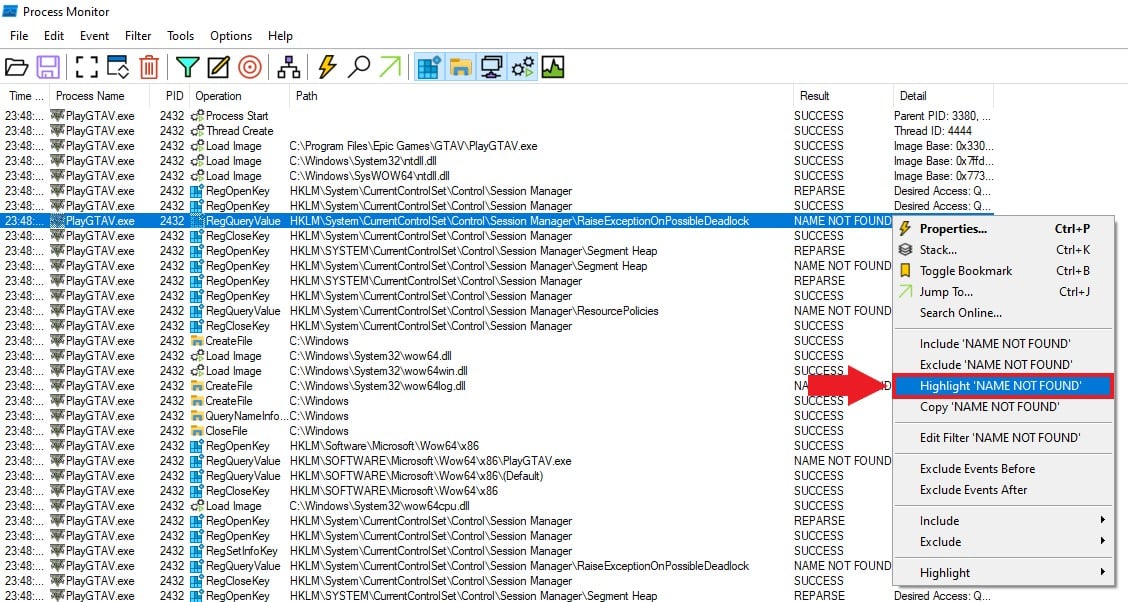The width and height of the screenshot is (1128, 602).
Task: Select the CloseFile operation row
Action: [446, 431]
